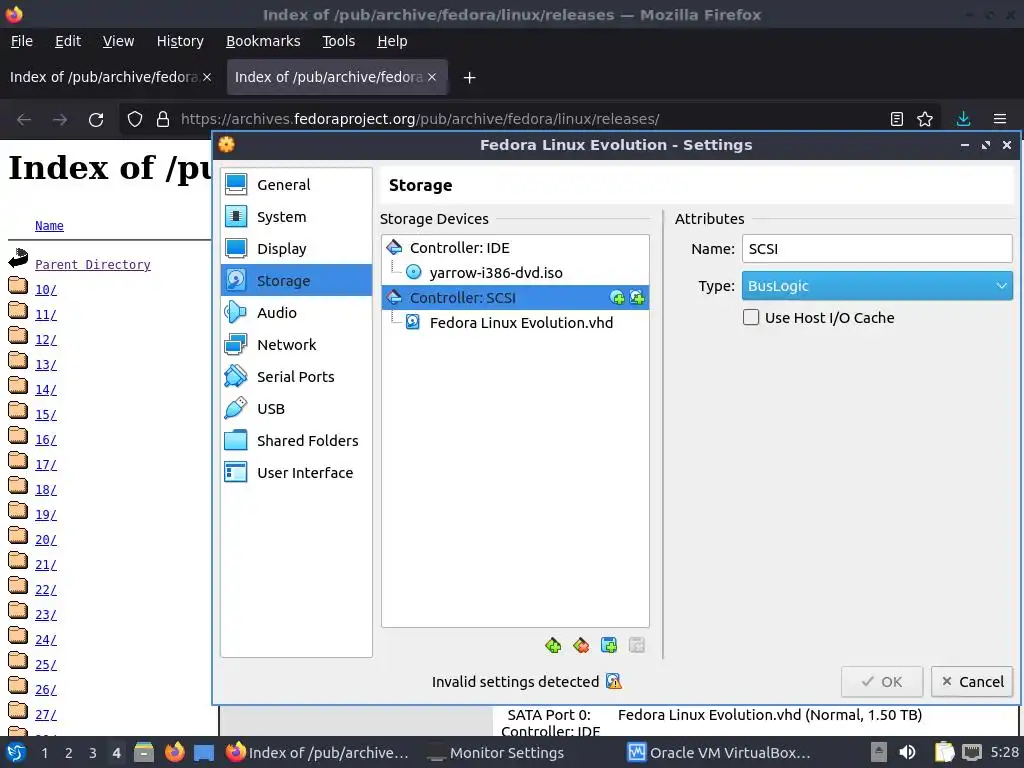Viewport: 1024px width, 768px height.
Task: Open Firefox Edit menu
Action: point(68,41)
